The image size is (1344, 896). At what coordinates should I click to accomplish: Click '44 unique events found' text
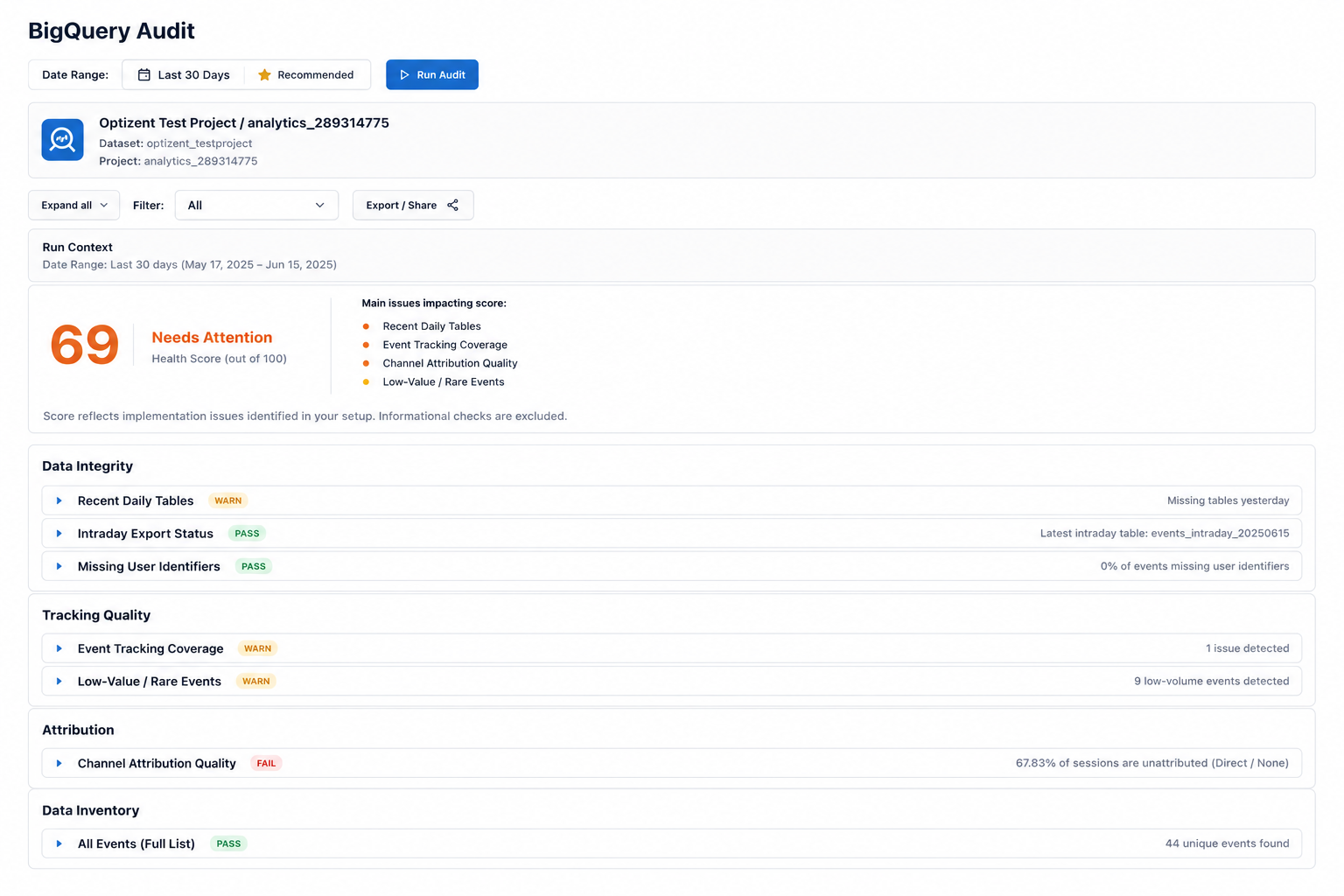[x=1227, y=843]
